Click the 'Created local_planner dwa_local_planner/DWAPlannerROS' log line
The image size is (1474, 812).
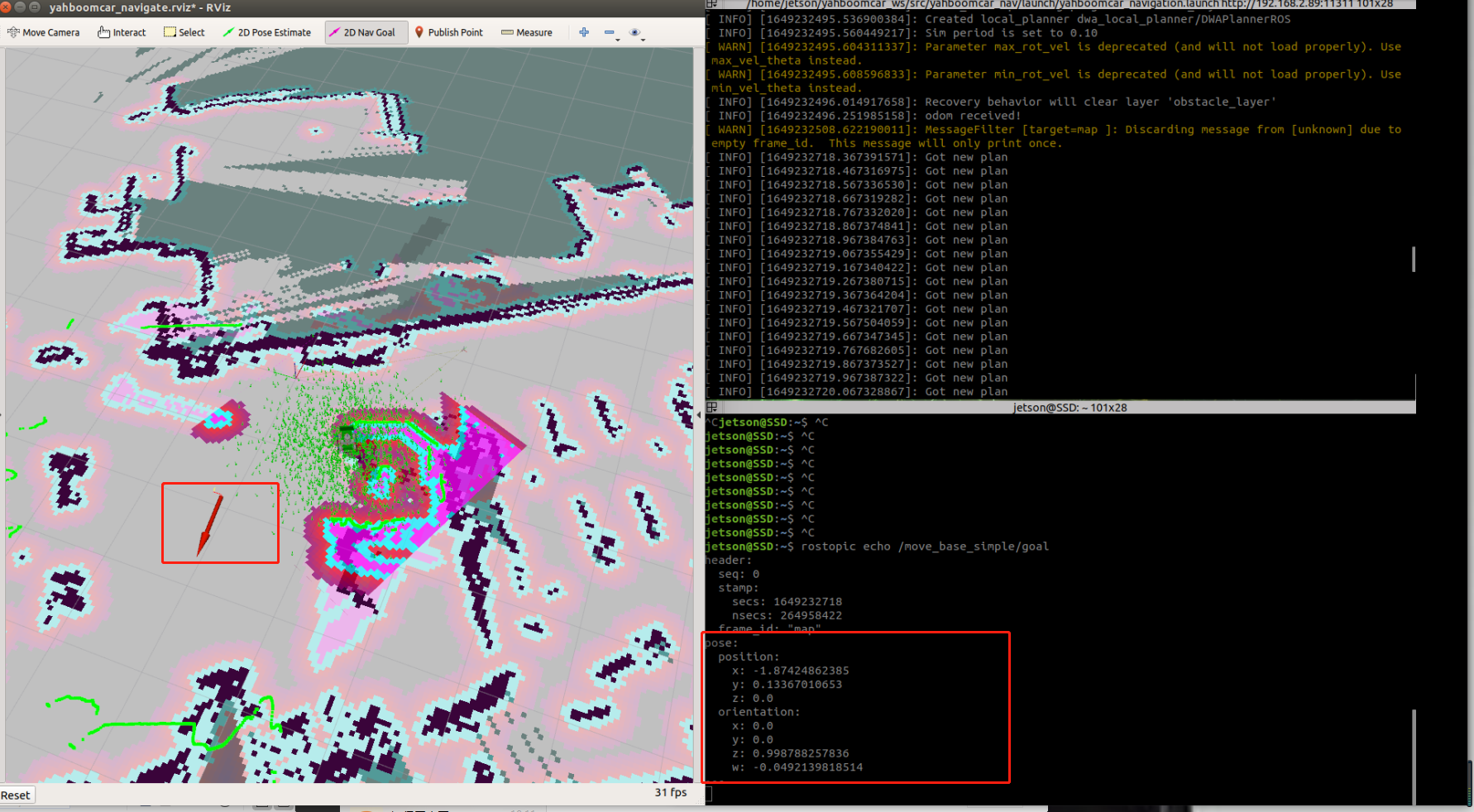click(x=998, y=19)
